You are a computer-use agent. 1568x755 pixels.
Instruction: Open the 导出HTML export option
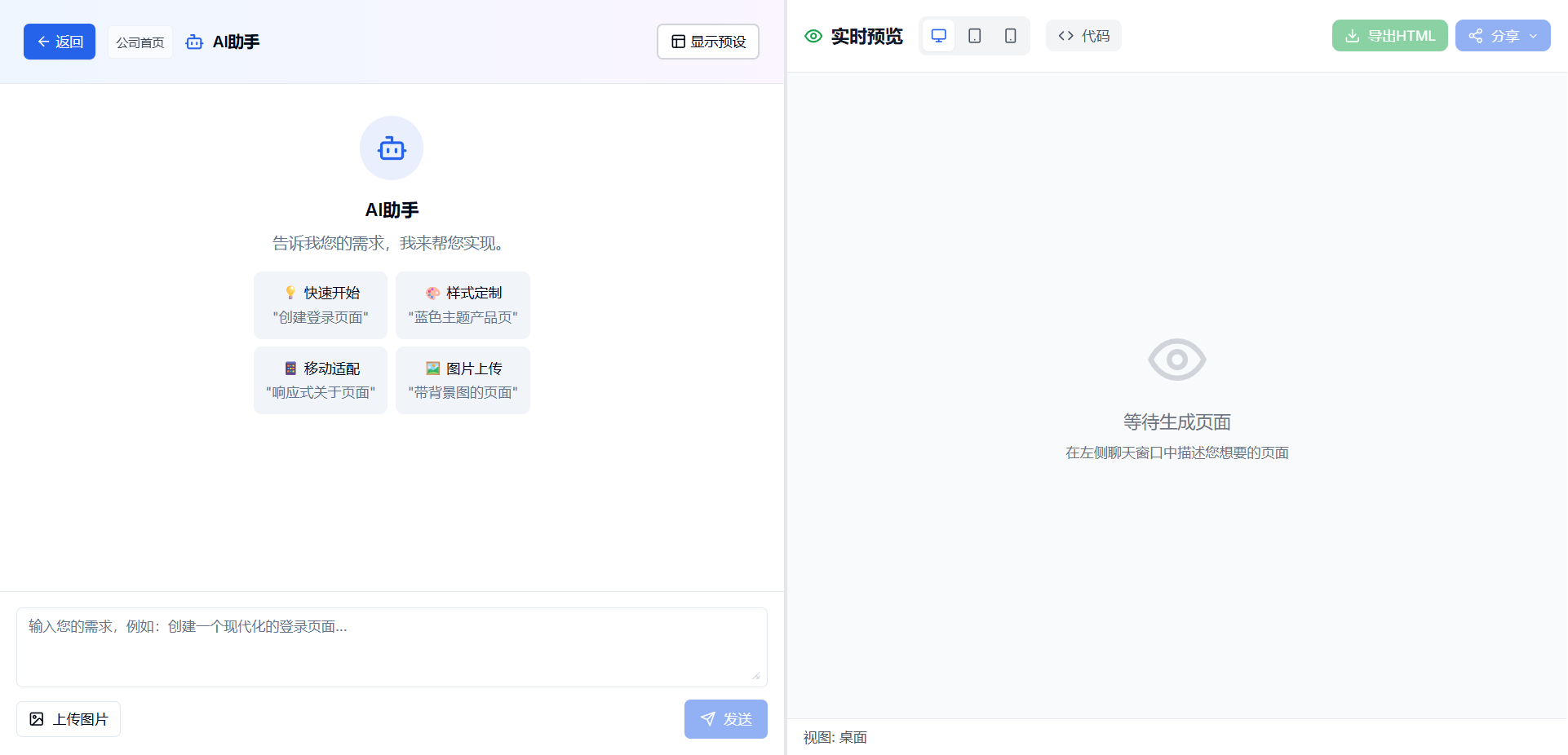(x=1389, y=35)
